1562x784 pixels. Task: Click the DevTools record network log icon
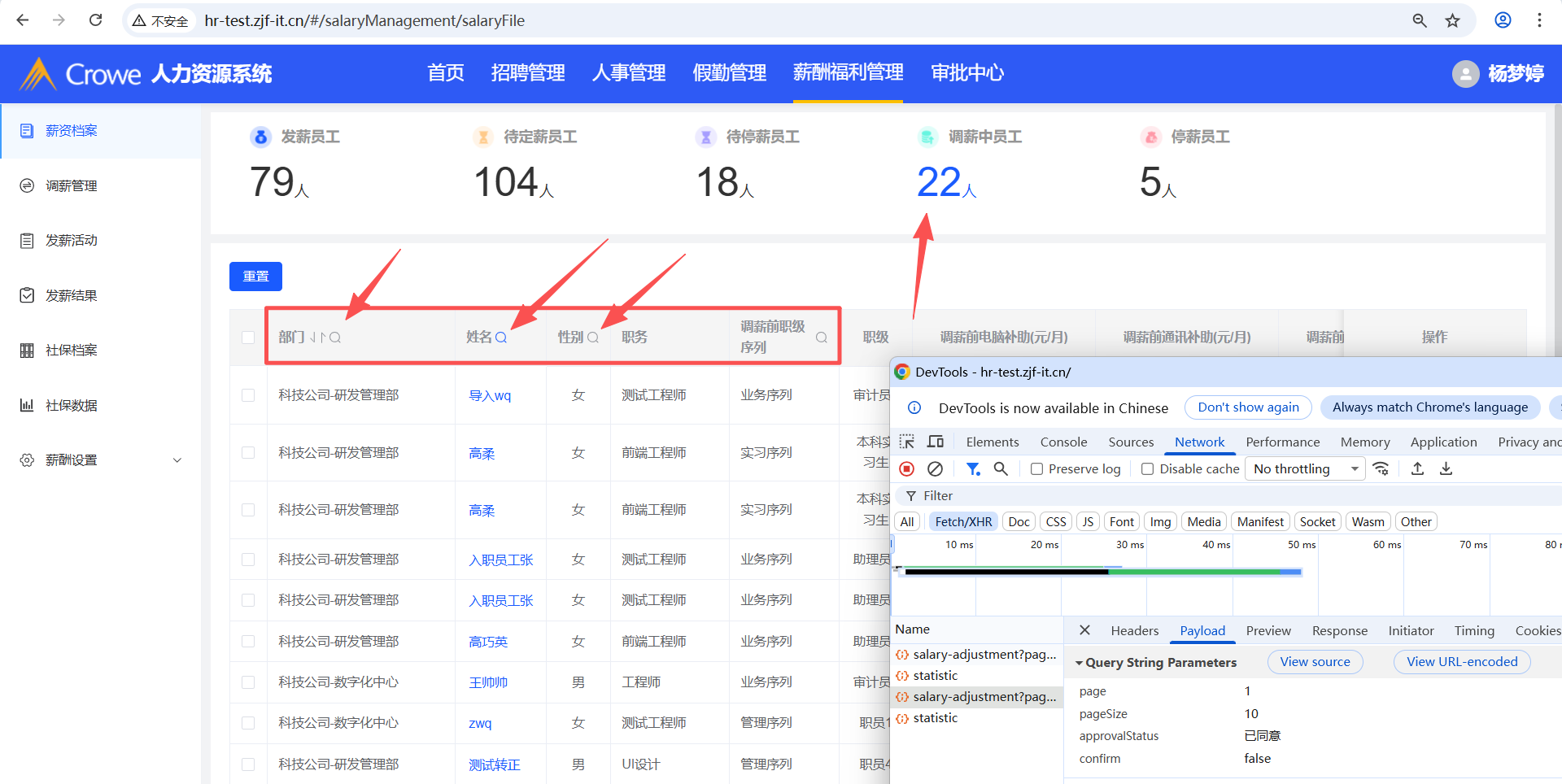click(x=906, y=469)
